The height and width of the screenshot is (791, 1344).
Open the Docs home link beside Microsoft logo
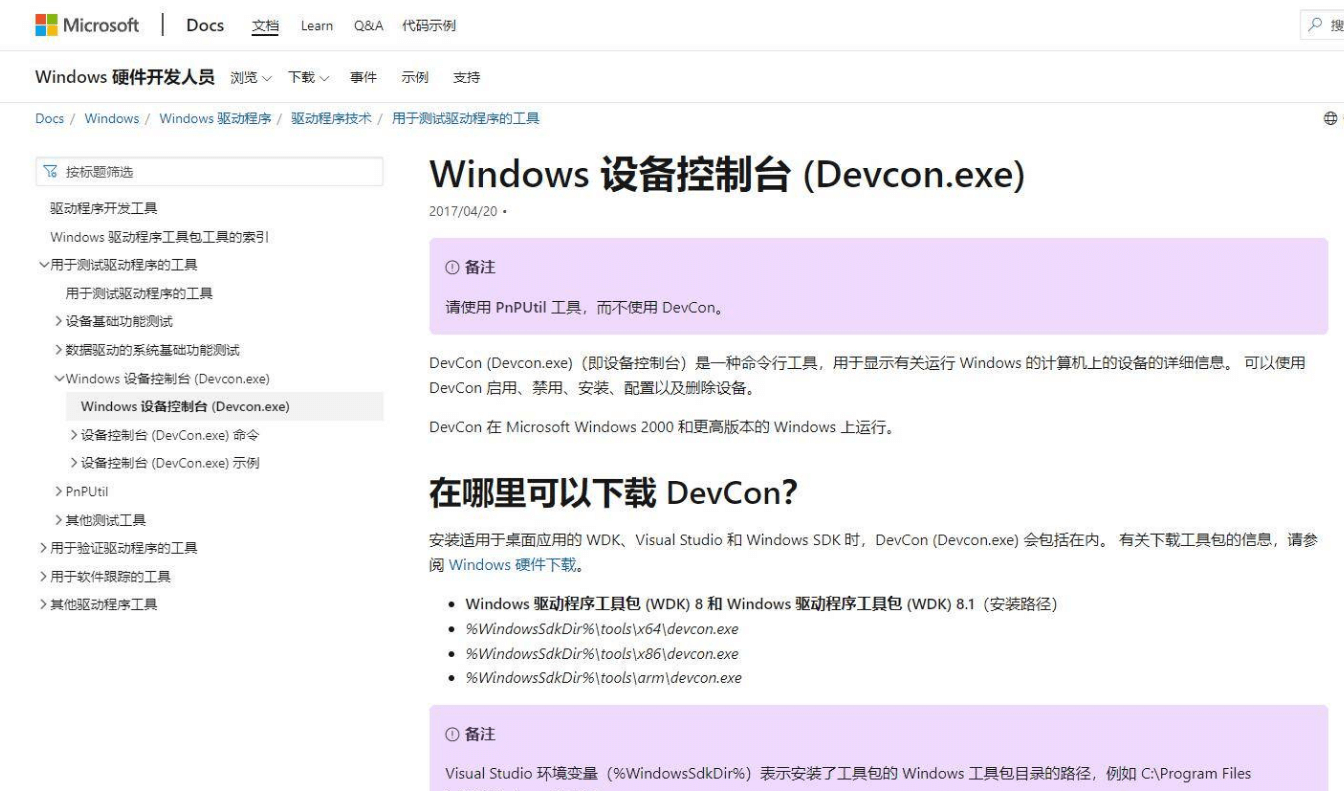(205, 25)
